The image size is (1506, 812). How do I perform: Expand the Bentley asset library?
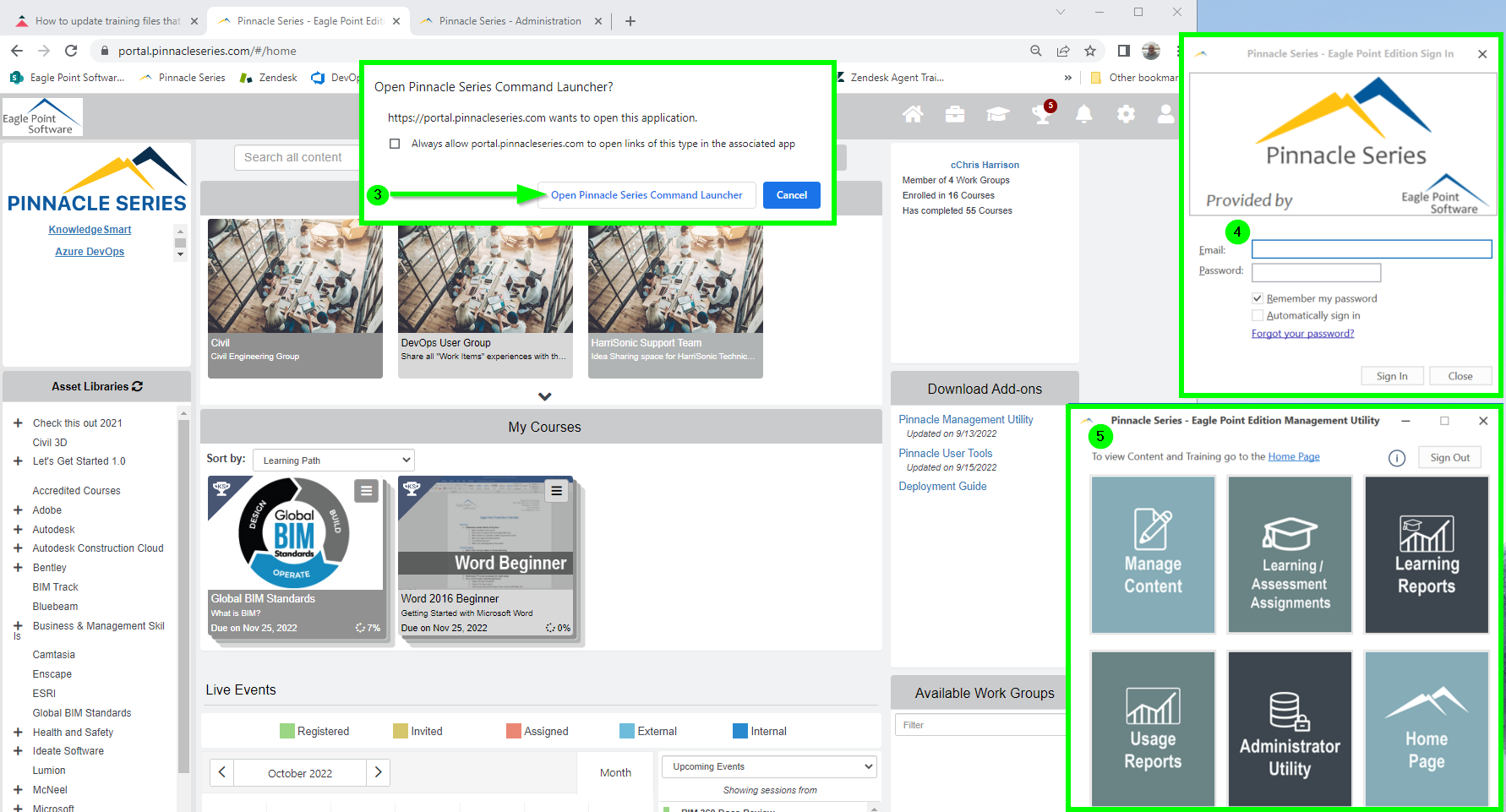click(x=18, y=568)
